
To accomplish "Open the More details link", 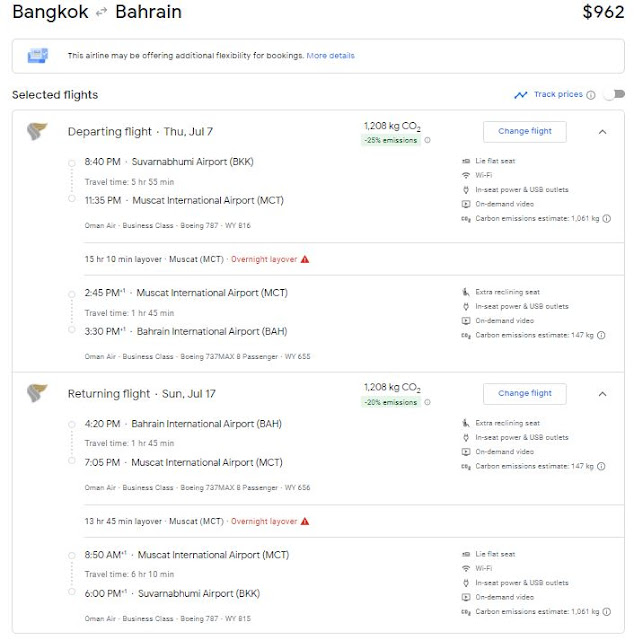I will (330, 55).
